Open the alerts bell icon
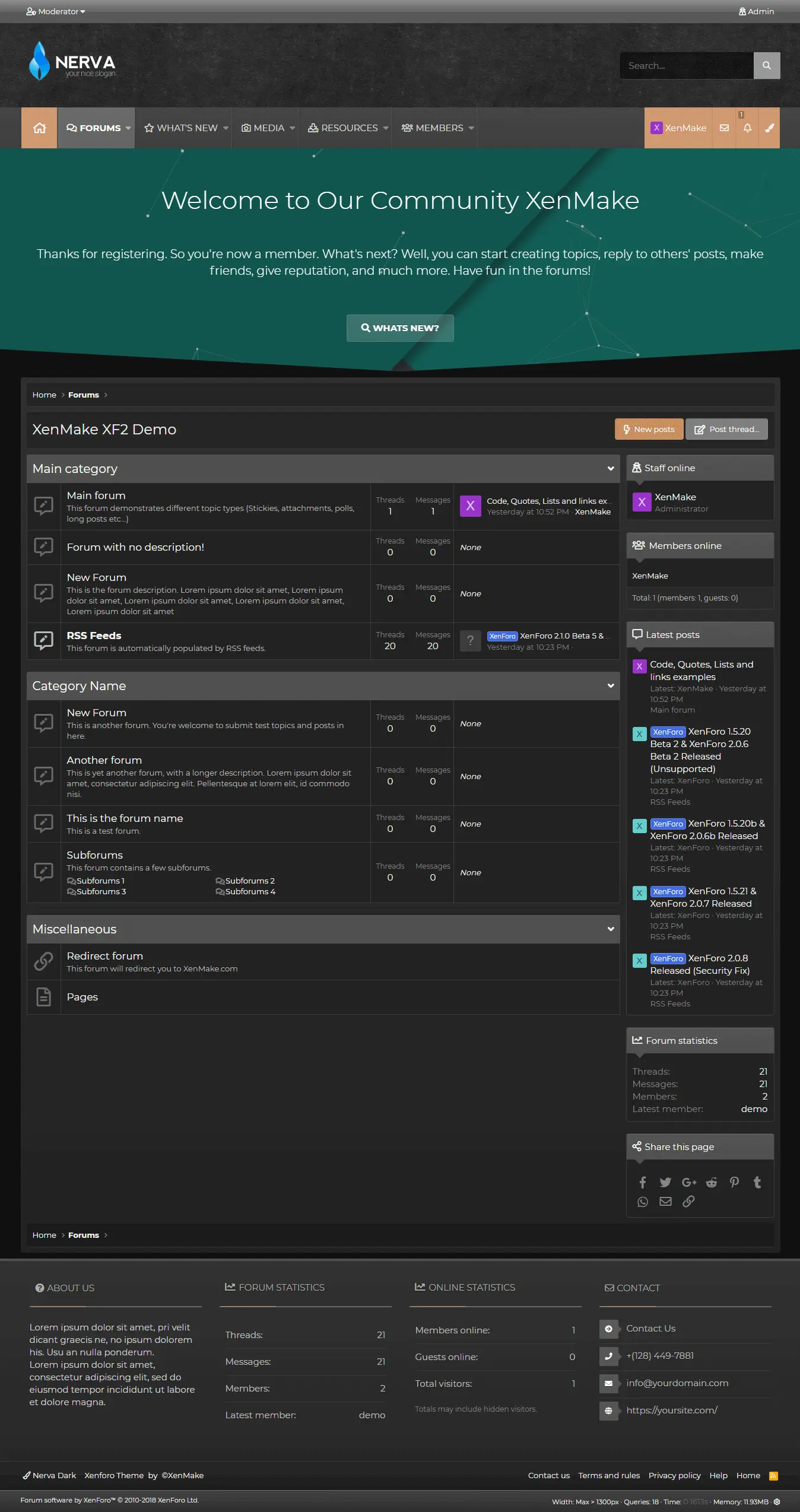This screenshot has width=800, height=1512. 747,128
